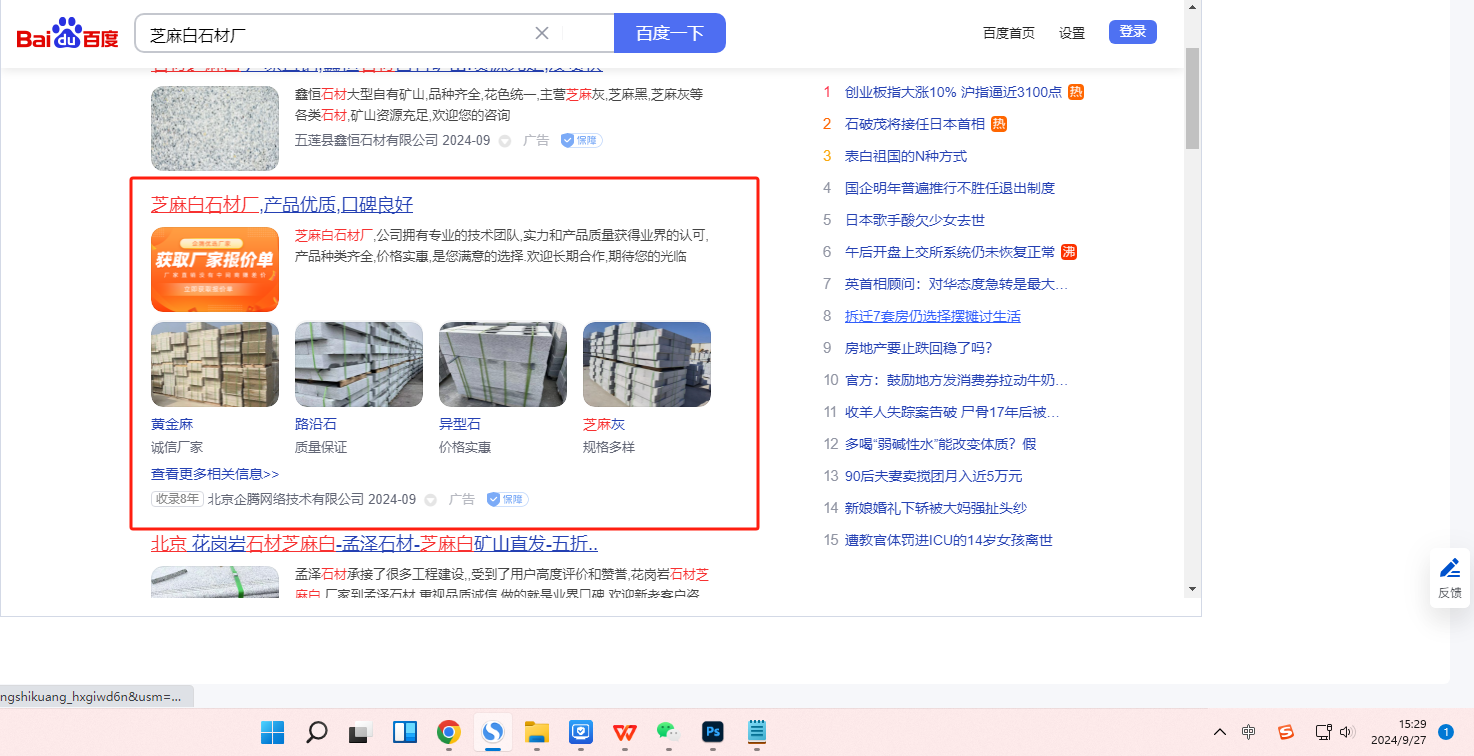Screen dimensions: 1474x756
Task: Go to 百度首页 link
Action: 1009,33
